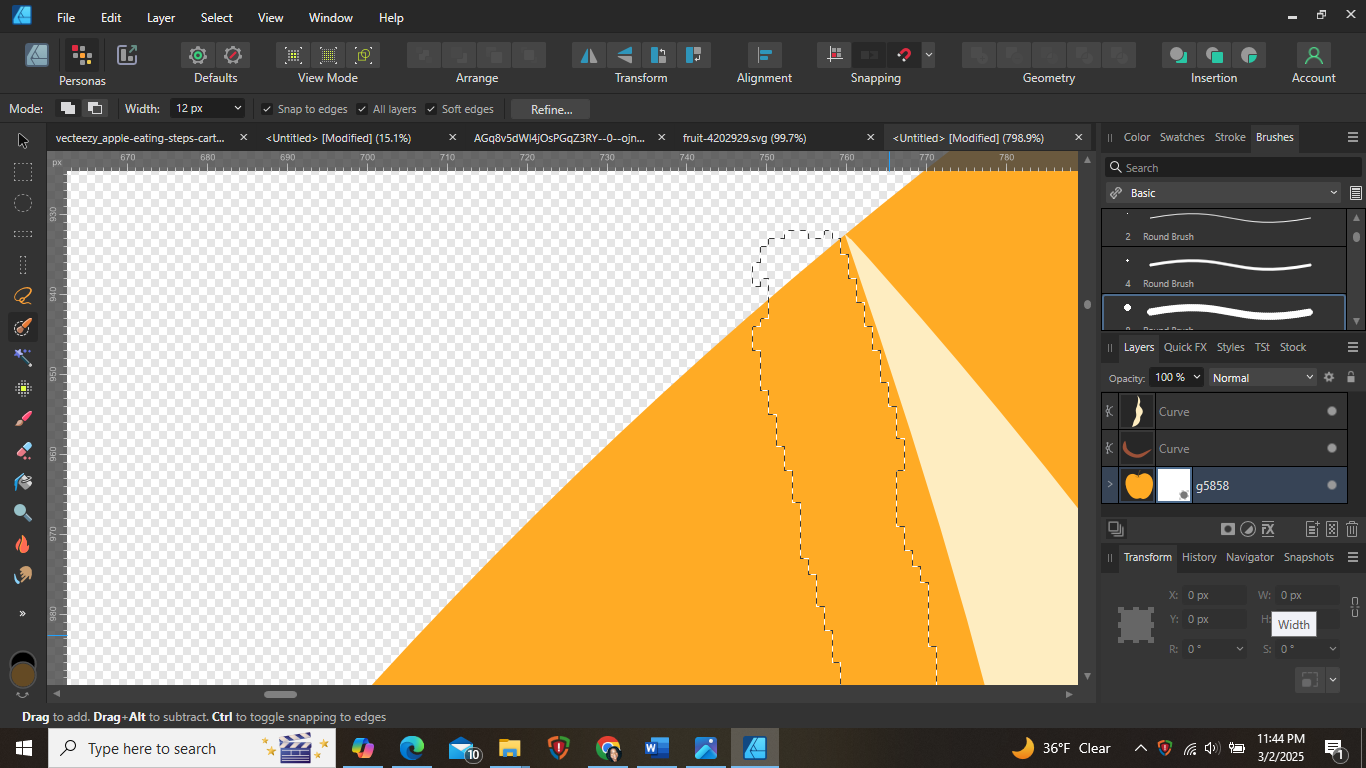Open the Normal blend mode dropdown

pyautogui.click(x=1262, y=377)
